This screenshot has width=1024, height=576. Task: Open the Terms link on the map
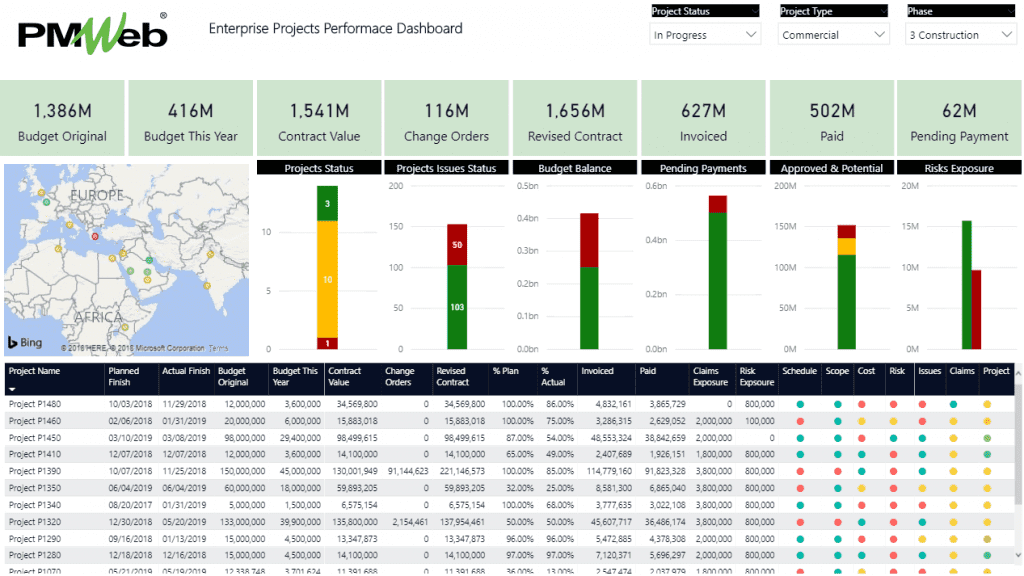pyautogui.click(x=218, y=348)
